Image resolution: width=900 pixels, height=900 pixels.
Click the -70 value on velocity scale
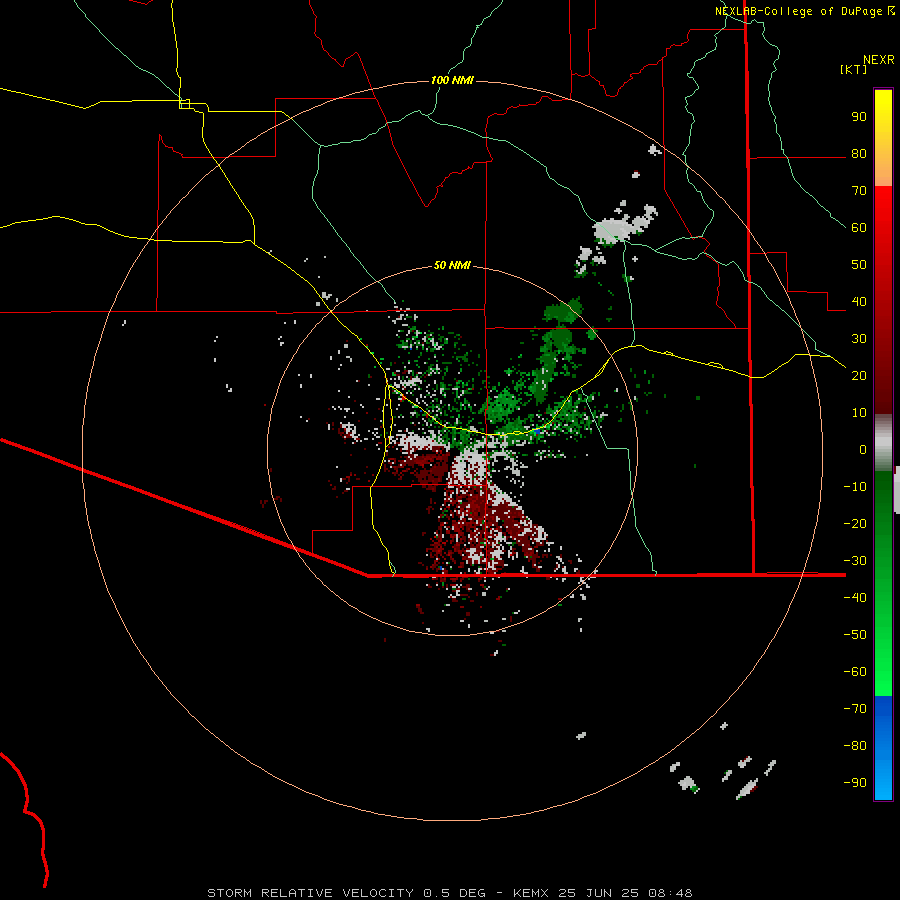point(855,709)
